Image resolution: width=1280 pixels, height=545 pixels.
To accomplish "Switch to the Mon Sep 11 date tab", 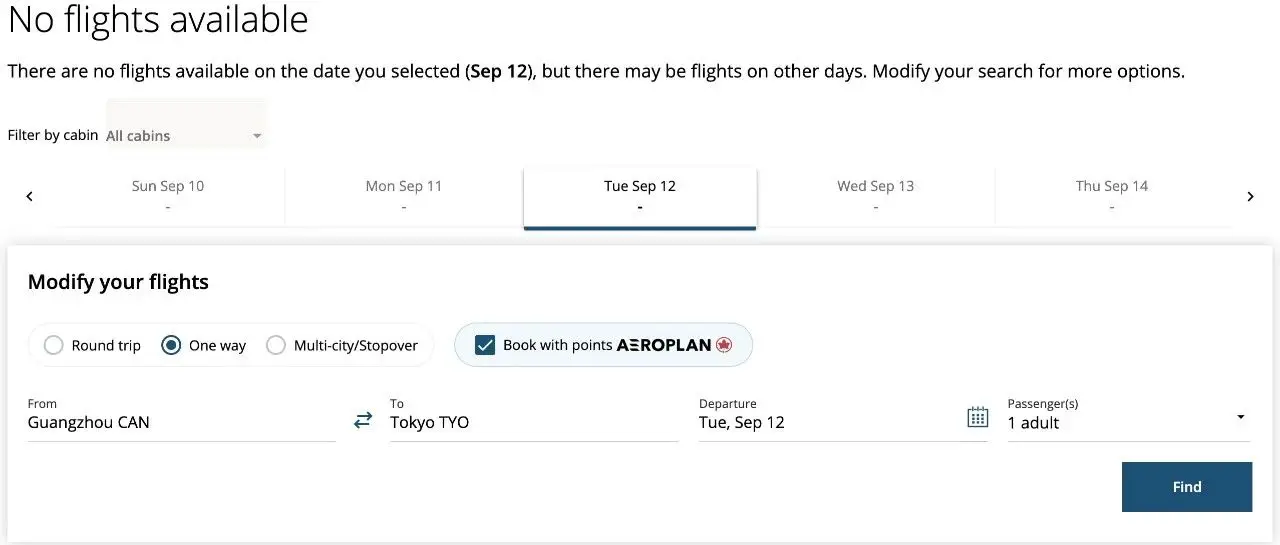I will (404, 196).
